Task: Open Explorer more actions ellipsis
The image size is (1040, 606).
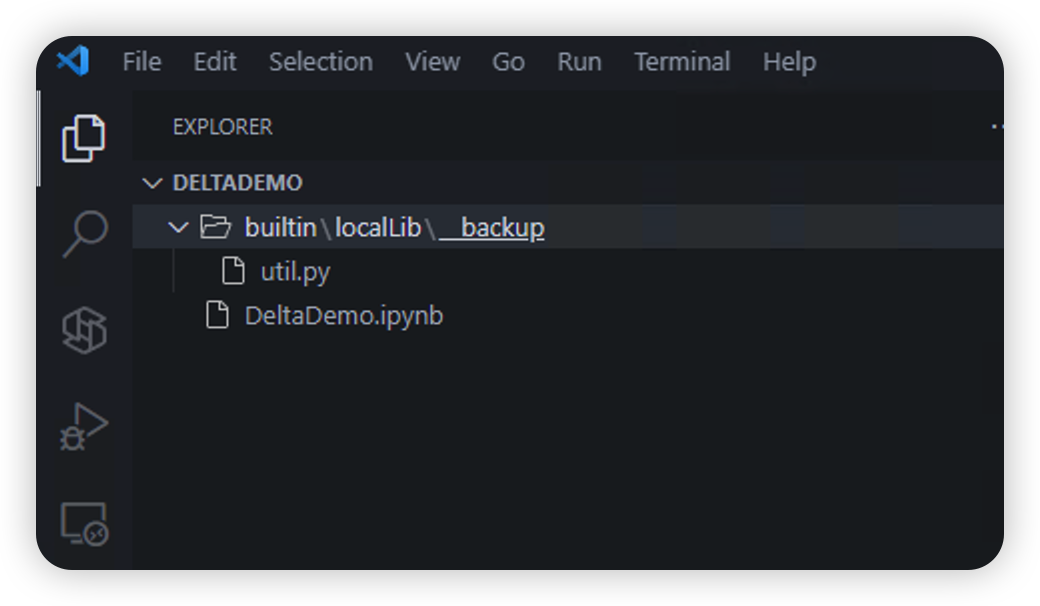Action: [997, 126]
